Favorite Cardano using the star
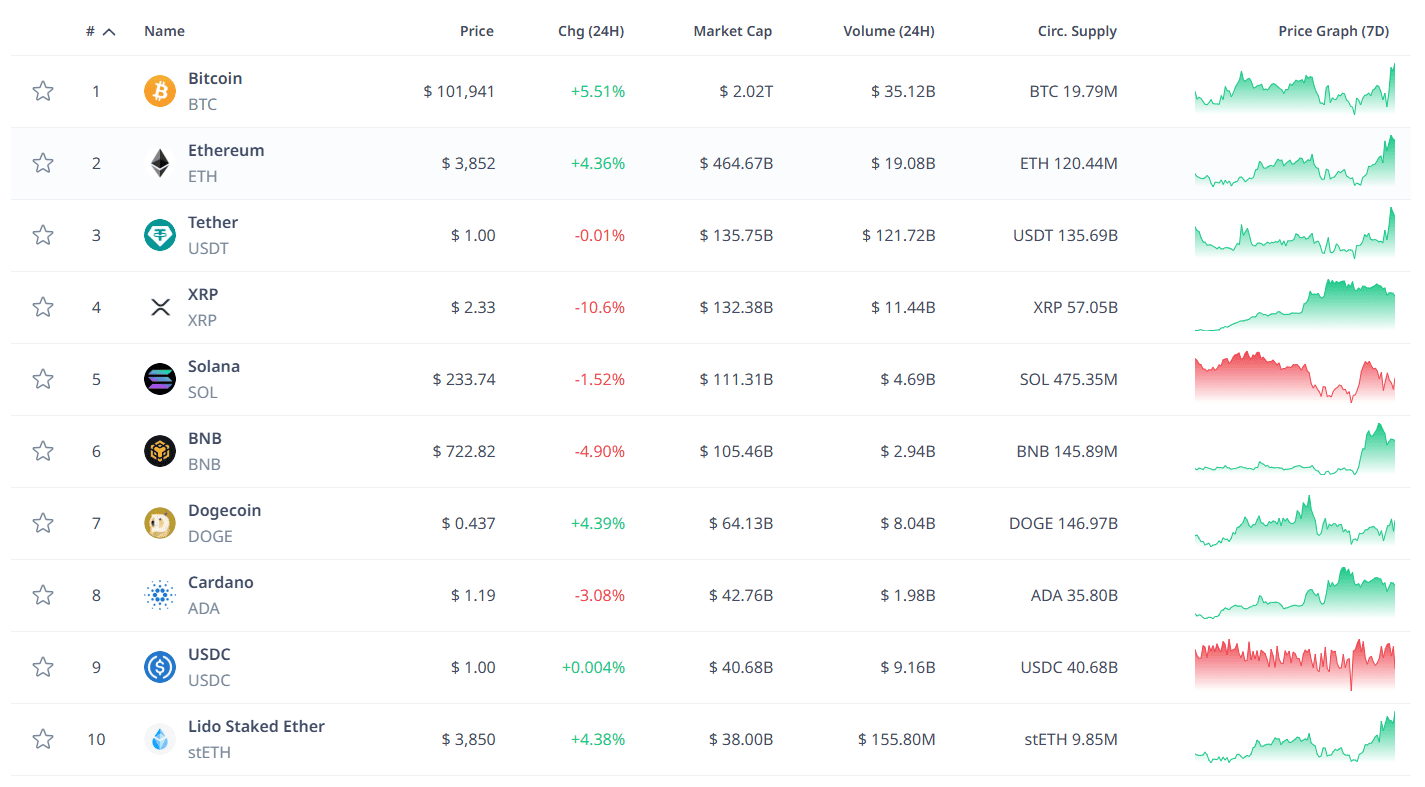The width and height of the screenshot is (1425, 787). tap(43, 595)
